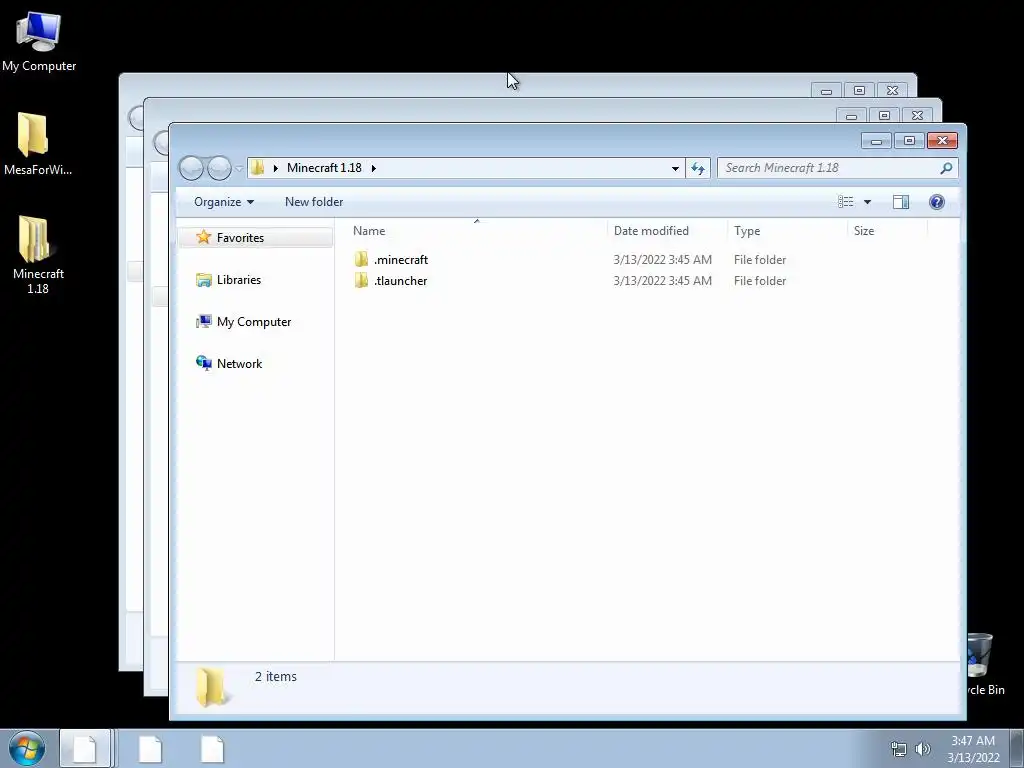Expand the root arrow before Minecraft 1.18
1024x768 pixels.
click(x=276, y=168)
